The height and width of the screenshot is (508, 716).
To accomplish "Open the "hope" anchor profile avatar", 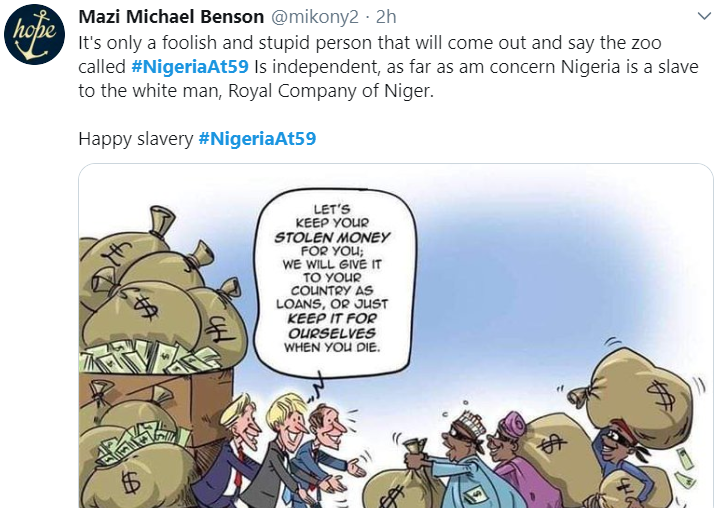I will [x=34, y=34].
